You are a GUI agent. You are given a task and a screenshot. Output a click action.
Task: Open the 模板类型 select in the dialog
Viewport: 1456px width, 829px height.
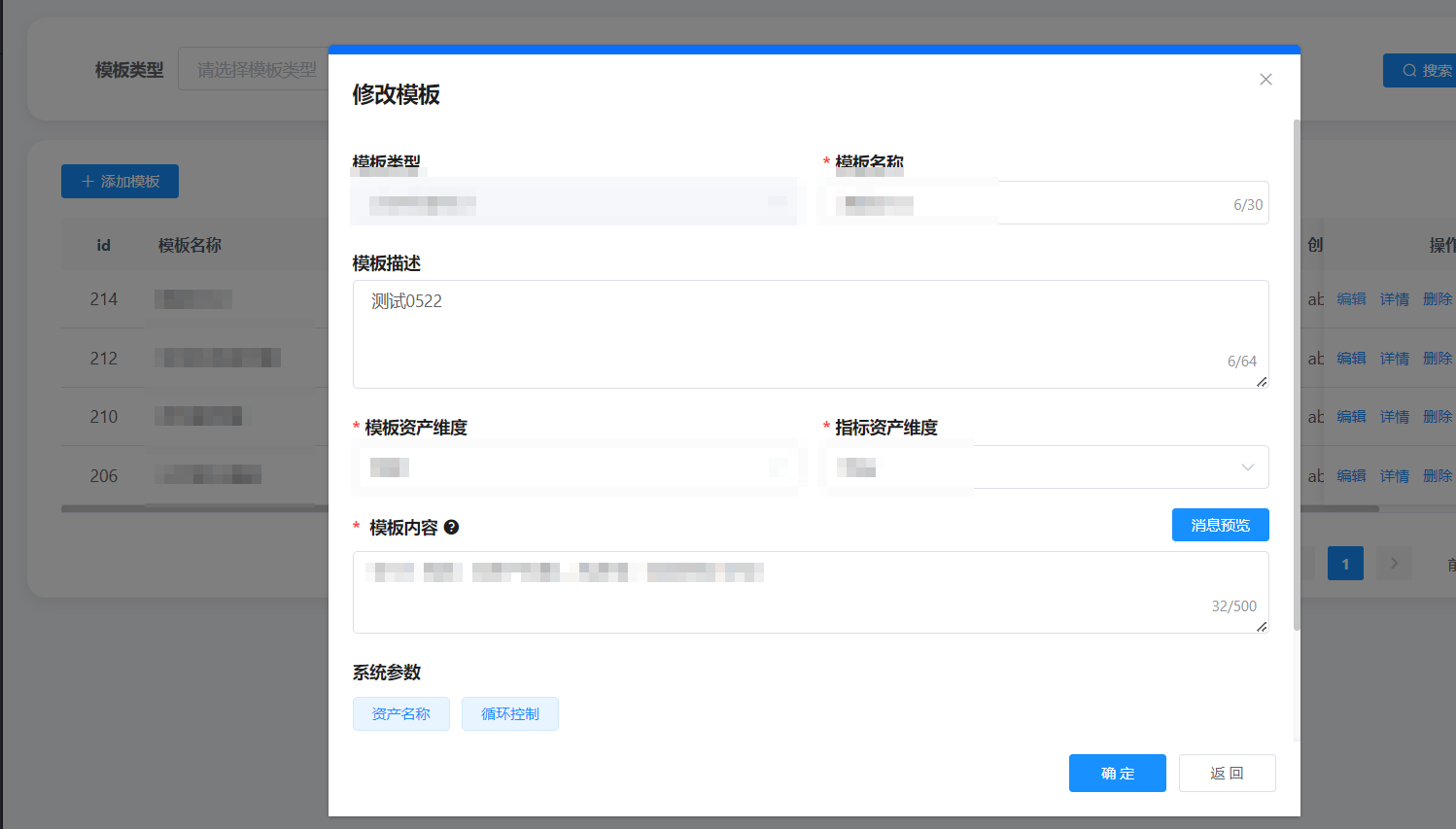(x=575, y=202)
